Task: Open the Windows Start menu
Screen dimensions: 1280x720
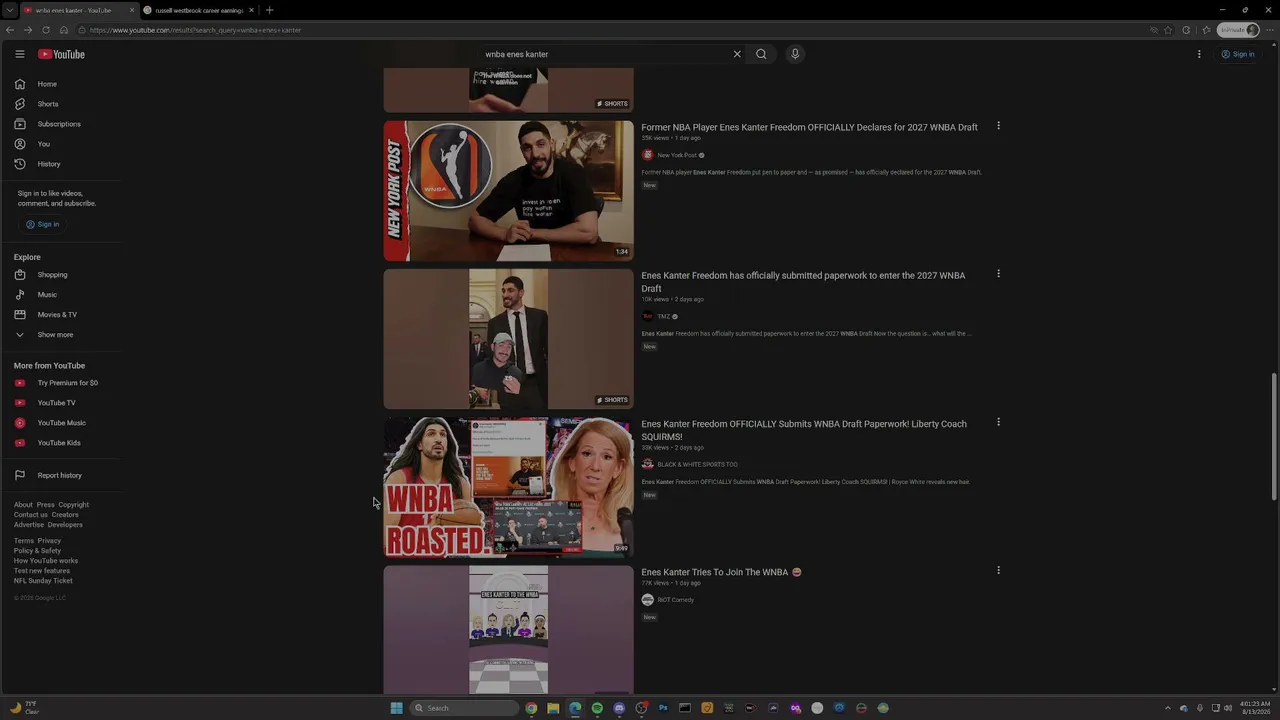Action: (x=396, y=708)
